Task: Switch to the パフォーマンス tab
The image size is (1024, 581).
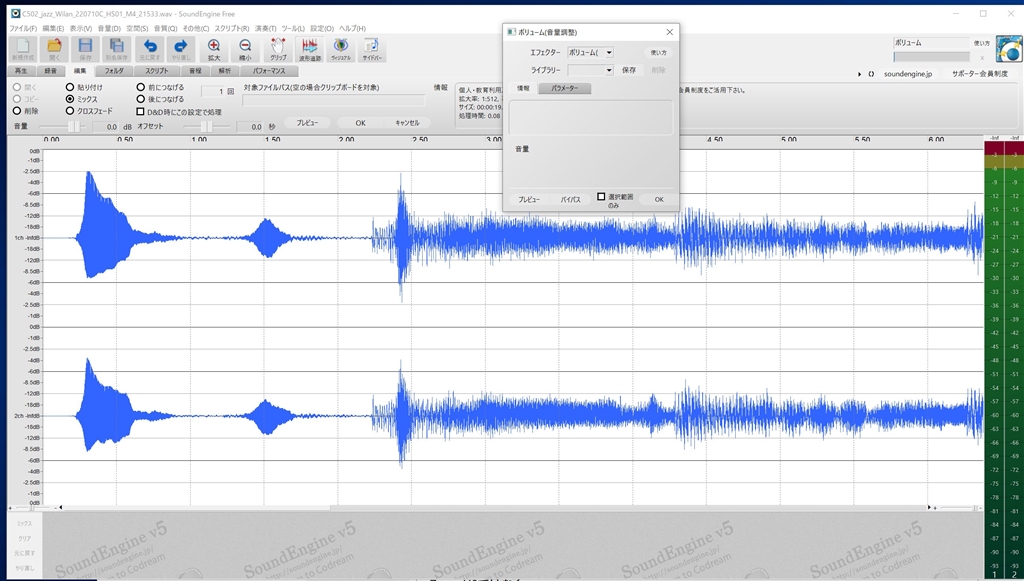Action: [x=269, y=71]
